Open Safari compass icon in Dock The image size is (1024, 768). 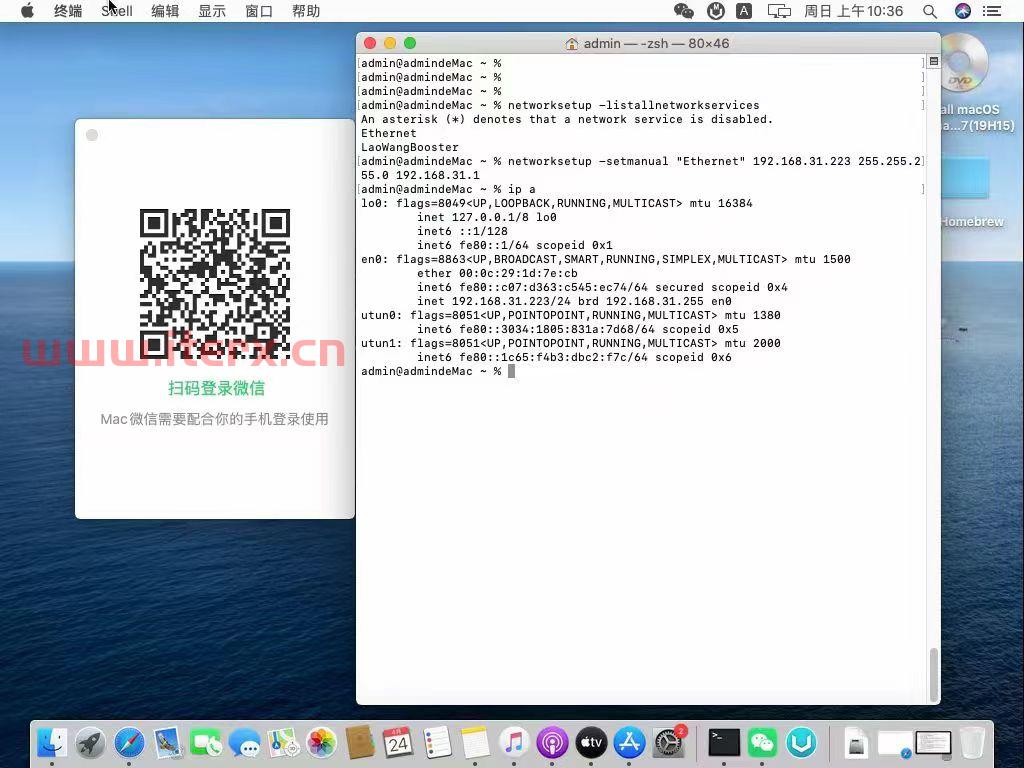click(129, 743)
